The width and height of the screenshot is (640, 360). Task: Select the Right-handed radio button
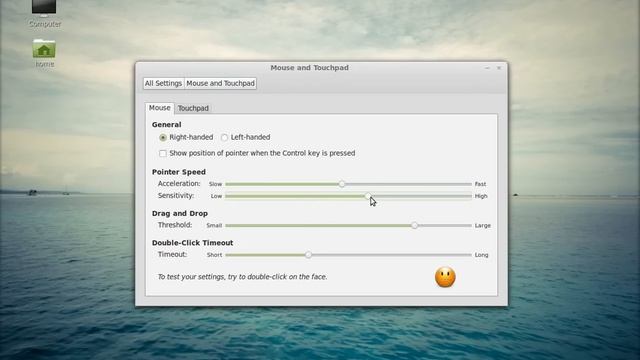click(x=163, y=138)
